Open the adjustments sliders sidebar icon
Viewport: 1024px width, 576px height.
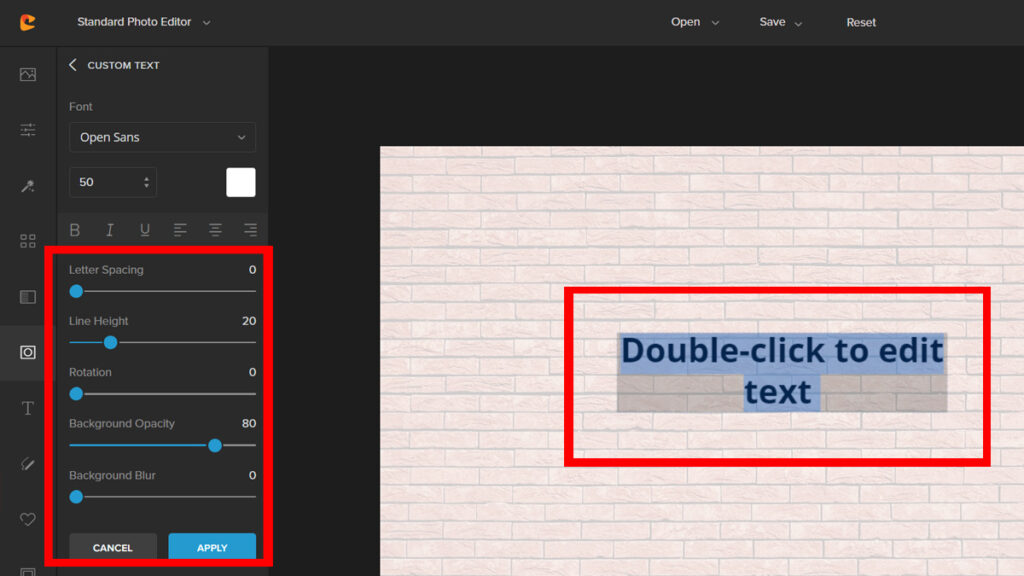(27, 130)
